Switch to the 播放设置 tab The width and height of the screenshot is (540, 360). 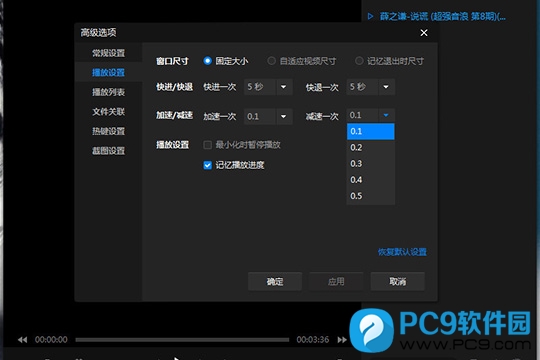coord(108,72)
